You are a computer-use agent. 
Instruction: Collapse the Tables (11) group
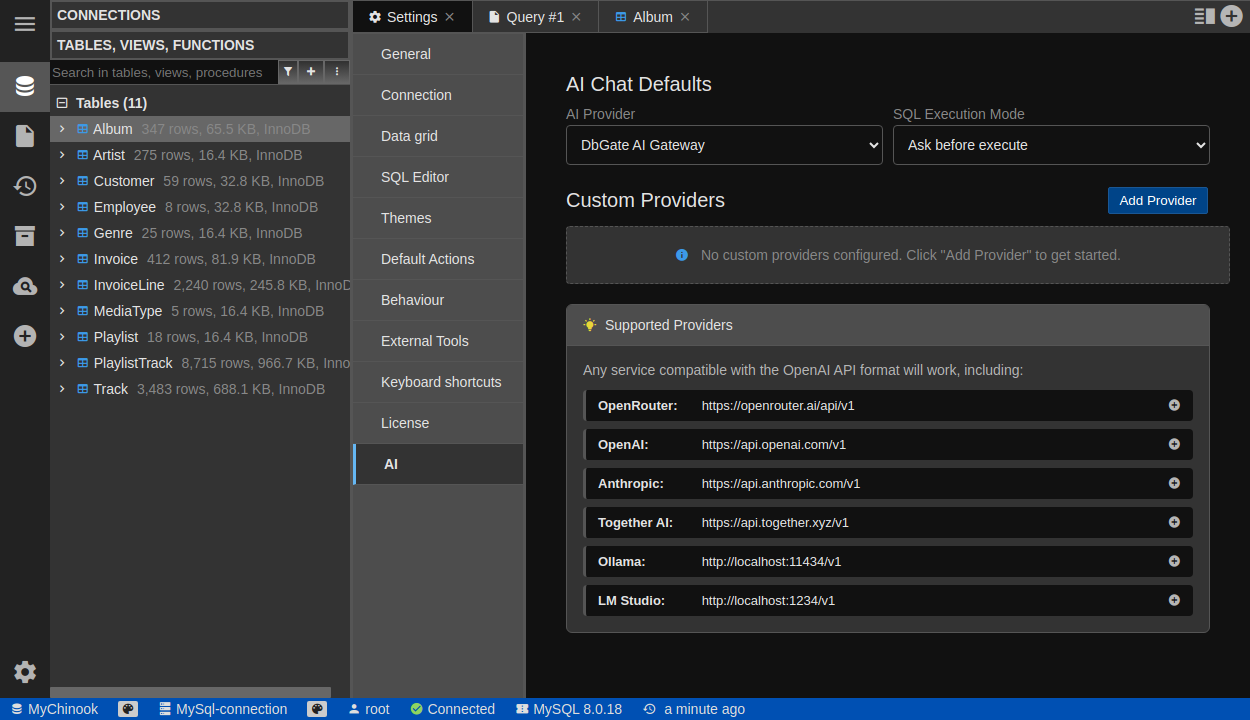(x=62, y=103)
